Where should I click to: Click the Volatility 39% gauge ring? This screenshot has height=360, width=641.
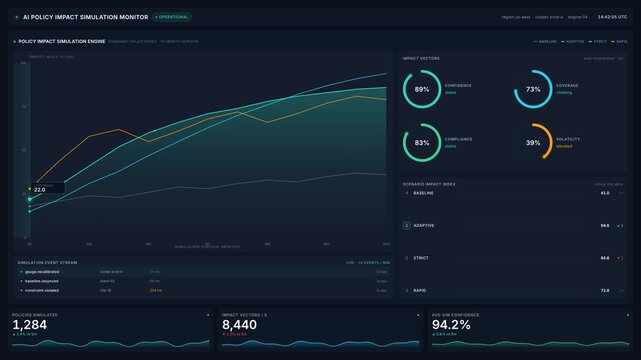tap(533, 143)
